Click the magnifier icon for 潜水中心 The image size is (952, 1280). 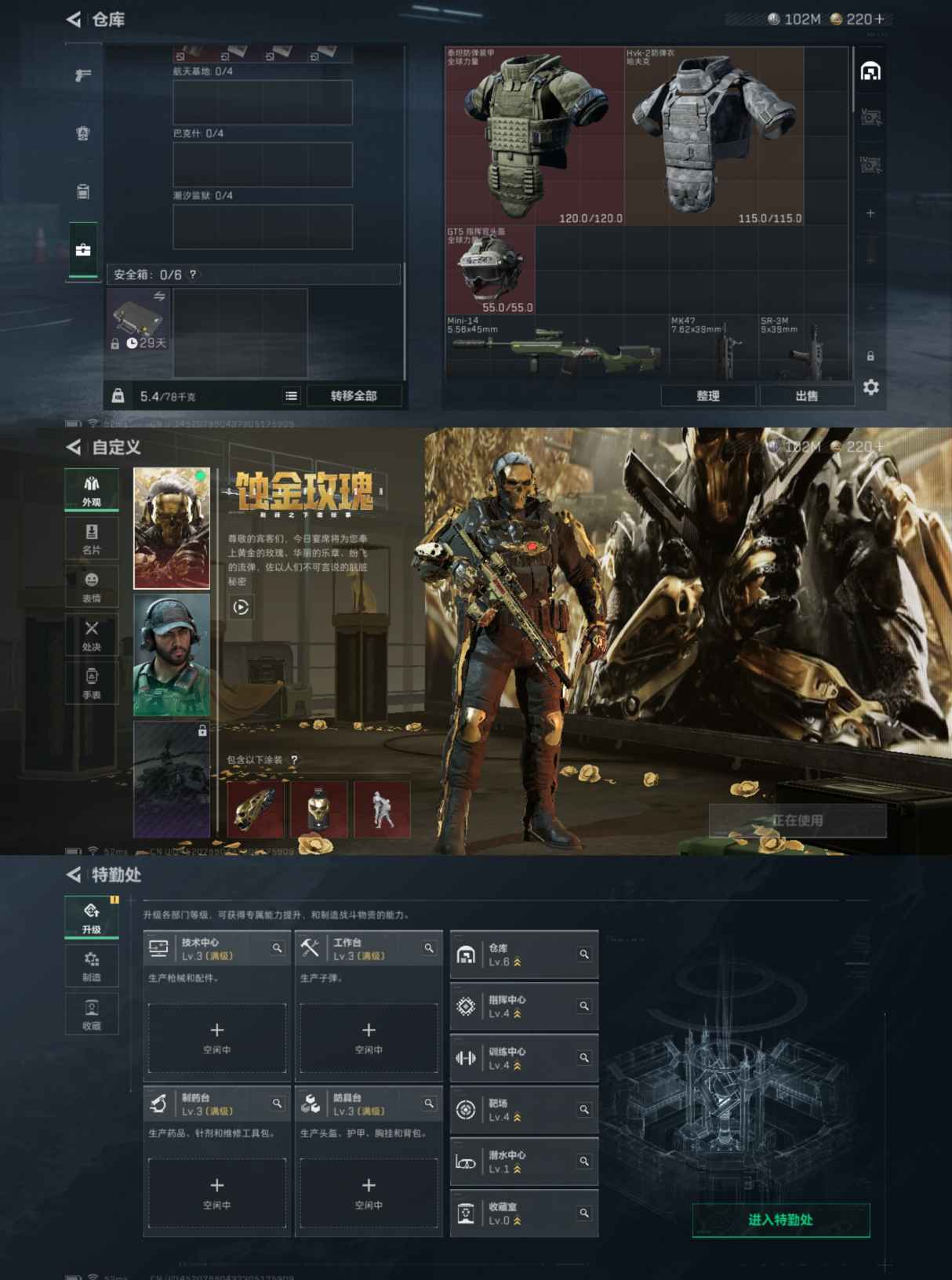coord(584,1161)
